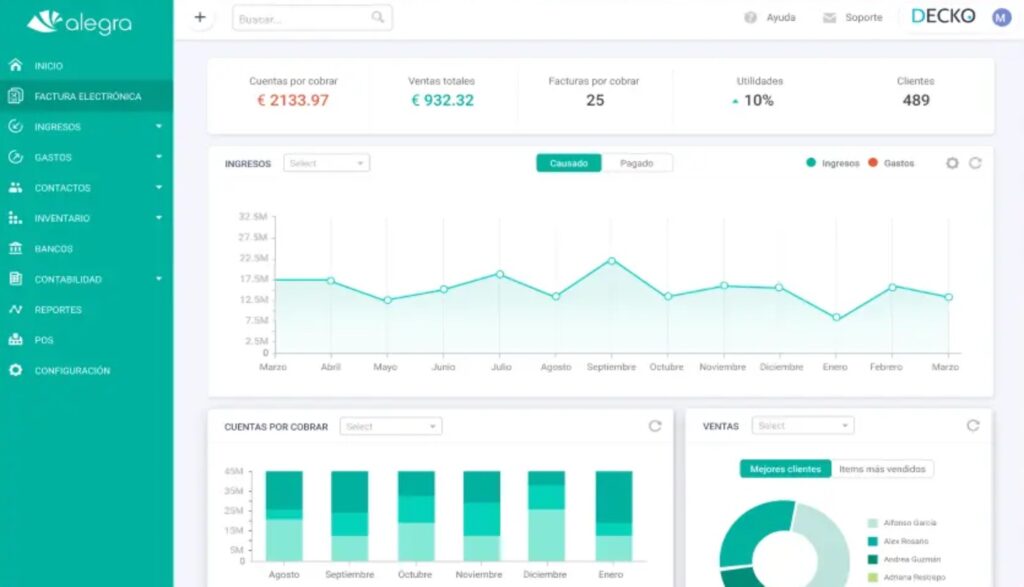
Task: Open the Reportes menu item
Action: coord(86,309)
